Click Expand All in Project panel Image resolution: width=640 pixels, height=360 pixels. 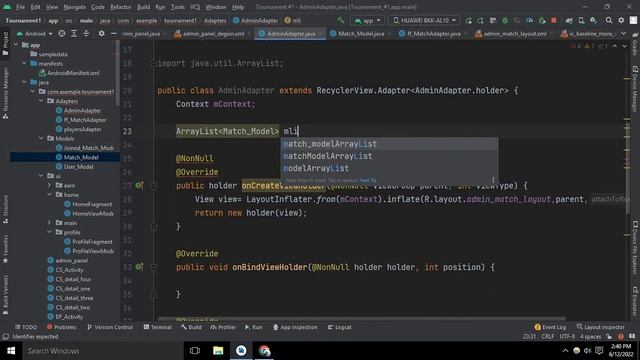(74, 33)
